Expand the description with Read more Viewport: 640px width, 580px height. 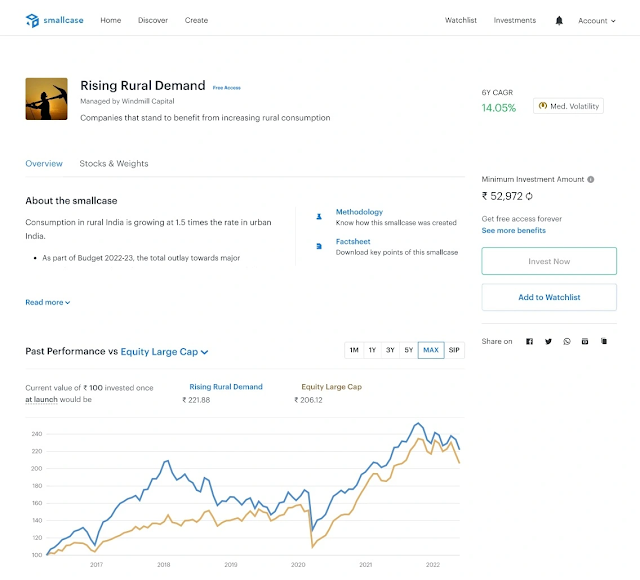(48, 302)
